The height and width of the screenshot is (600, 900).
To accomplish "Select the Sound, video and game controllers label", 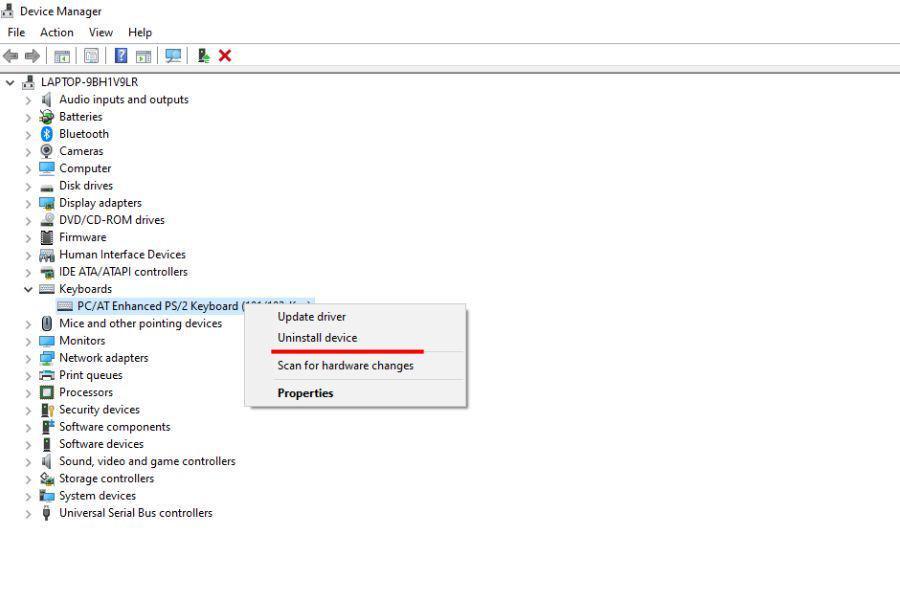I will point(148,461).
